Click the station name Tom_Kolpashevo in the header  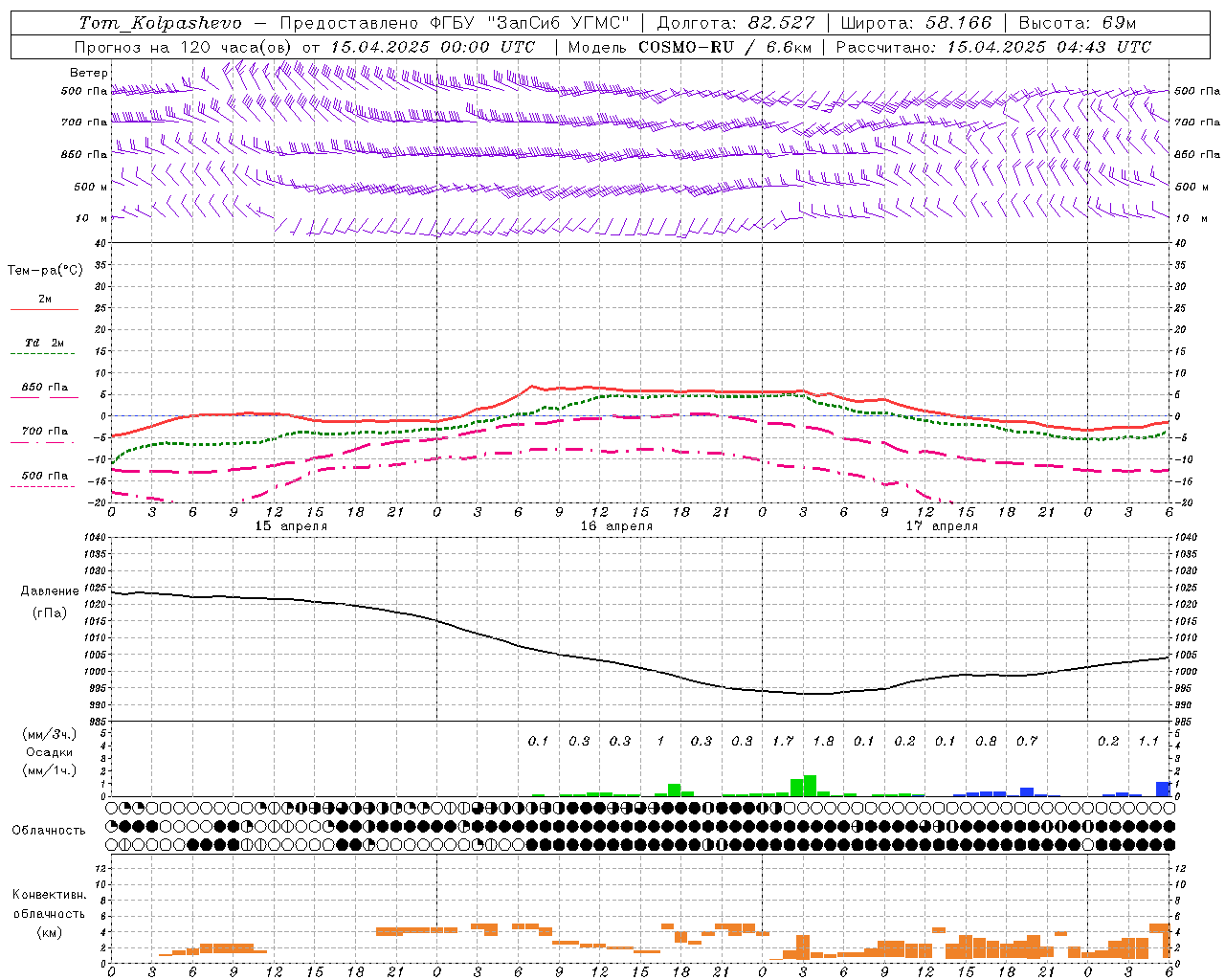159,23
